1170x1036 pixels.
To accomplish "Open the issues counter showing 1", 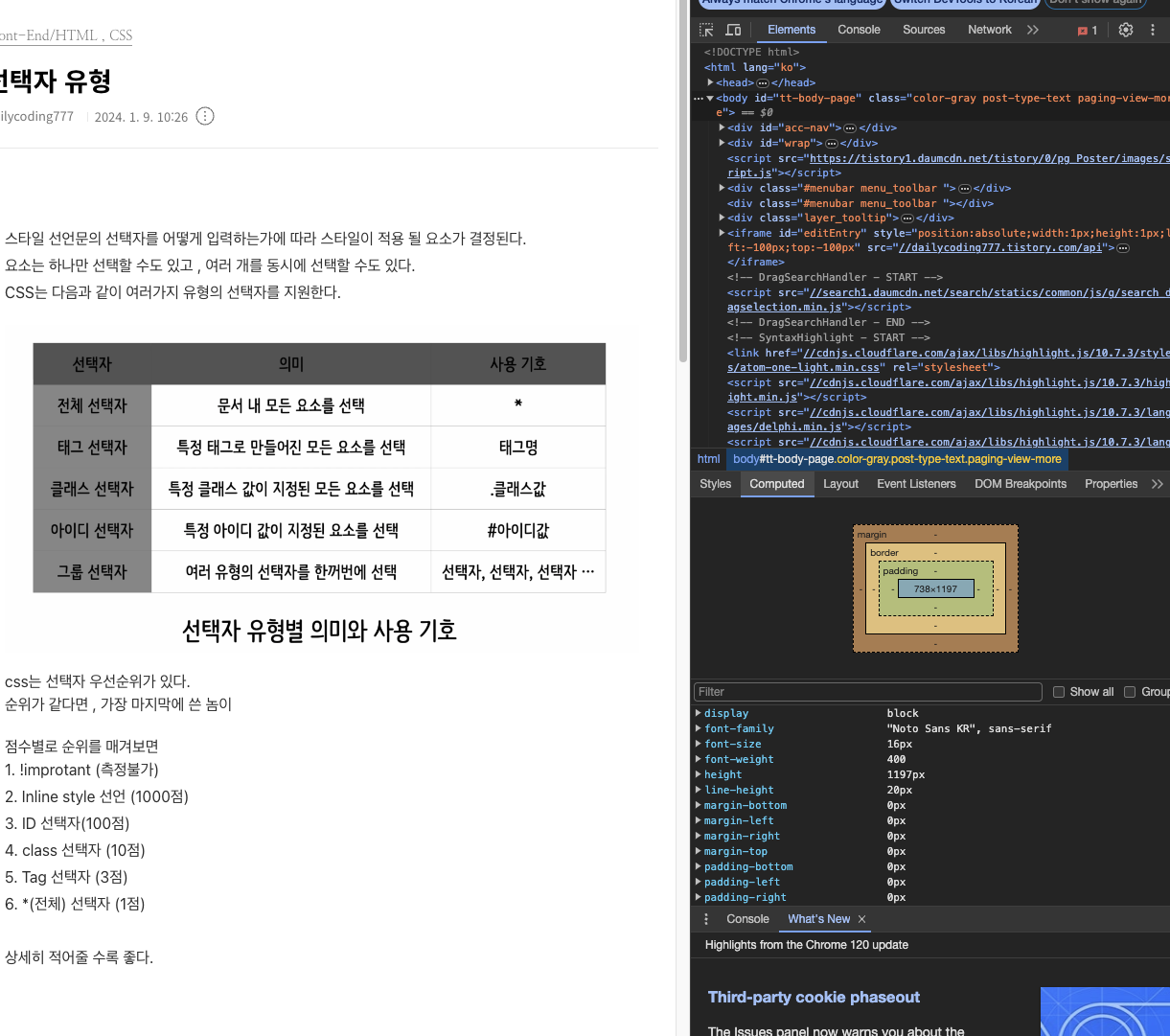I will 1088,31.
